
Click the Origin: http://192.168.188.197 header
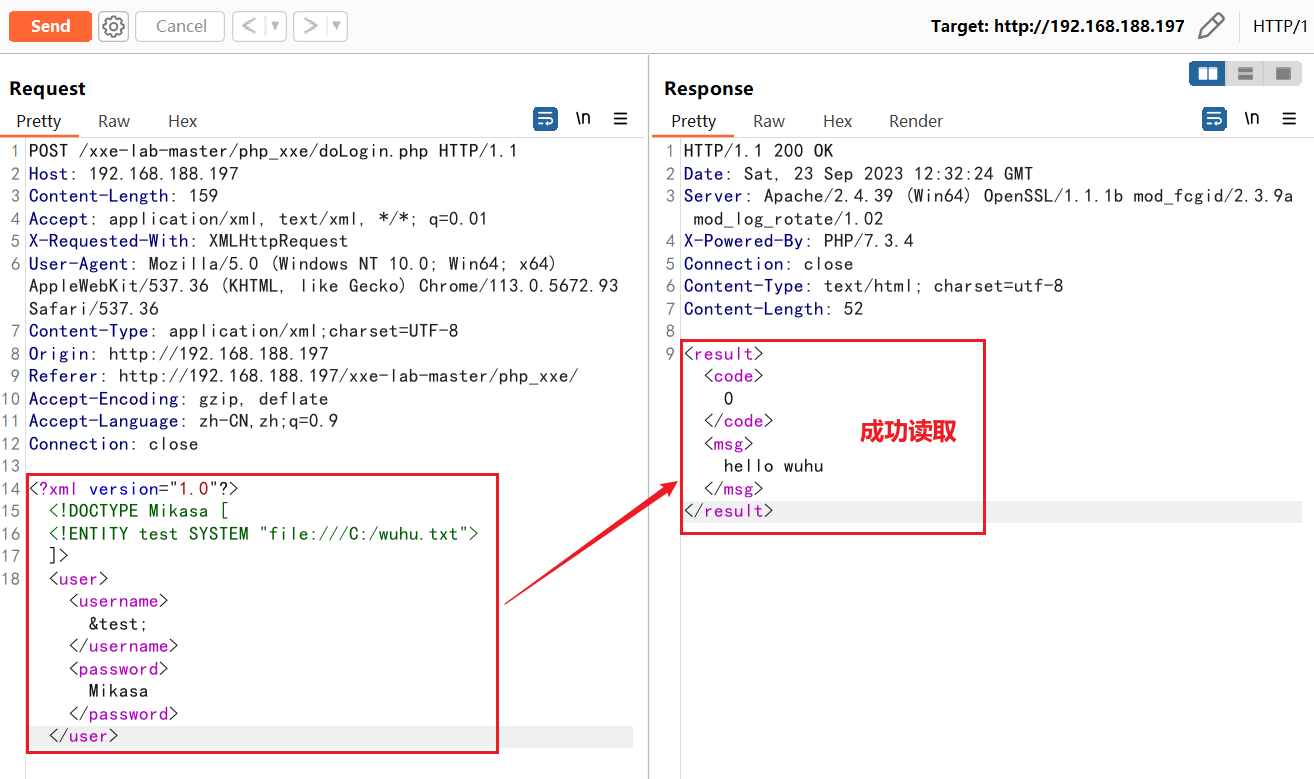[178, 354]
